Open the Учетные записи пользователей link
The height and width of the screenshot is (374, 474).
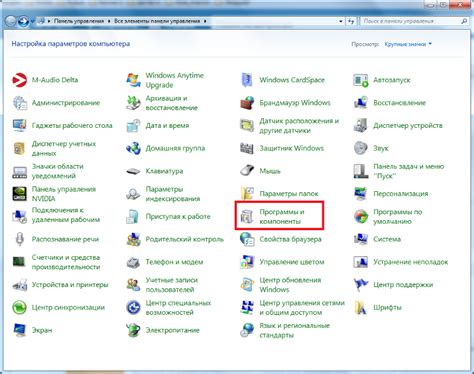172,285
